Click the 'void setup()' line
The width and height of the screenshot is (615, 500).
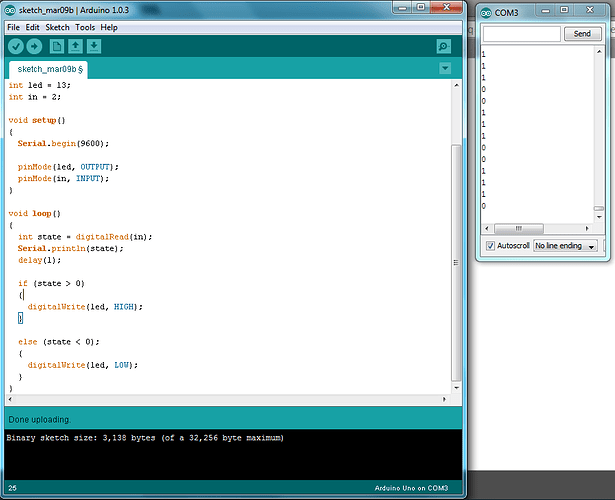tap(37, 120)
